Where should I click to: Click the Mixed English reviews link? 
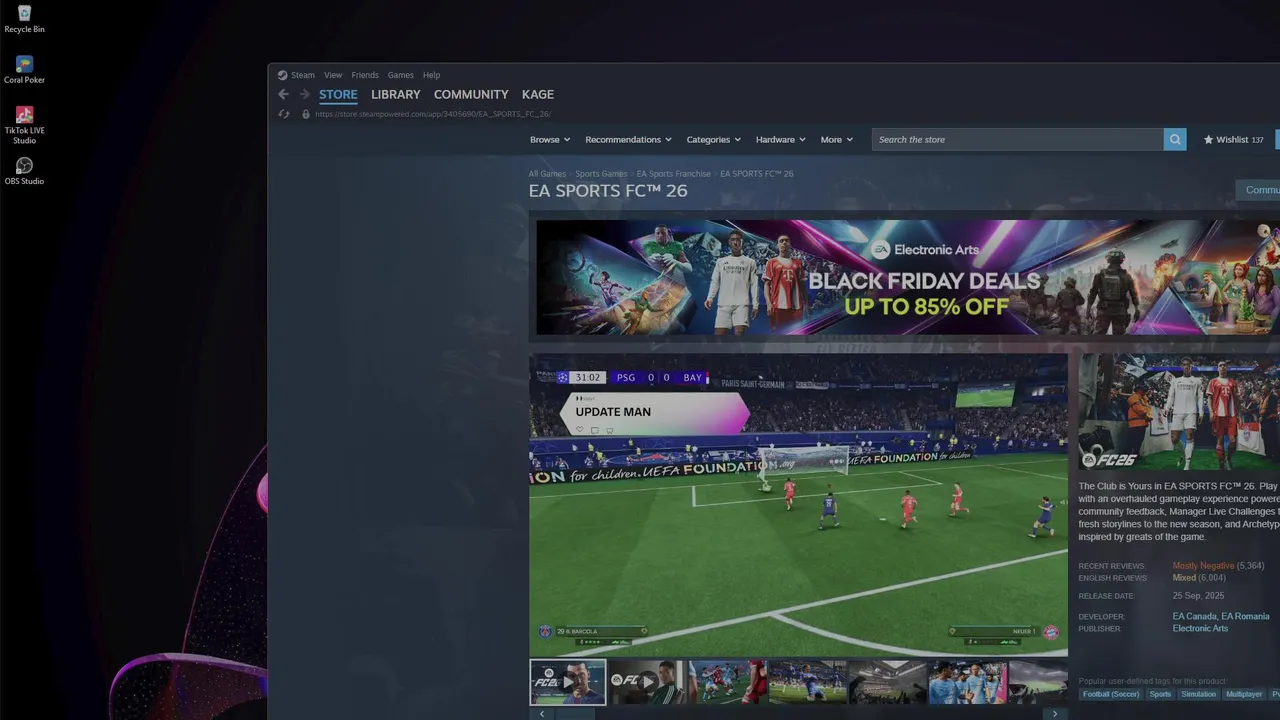coord(1184,578)
